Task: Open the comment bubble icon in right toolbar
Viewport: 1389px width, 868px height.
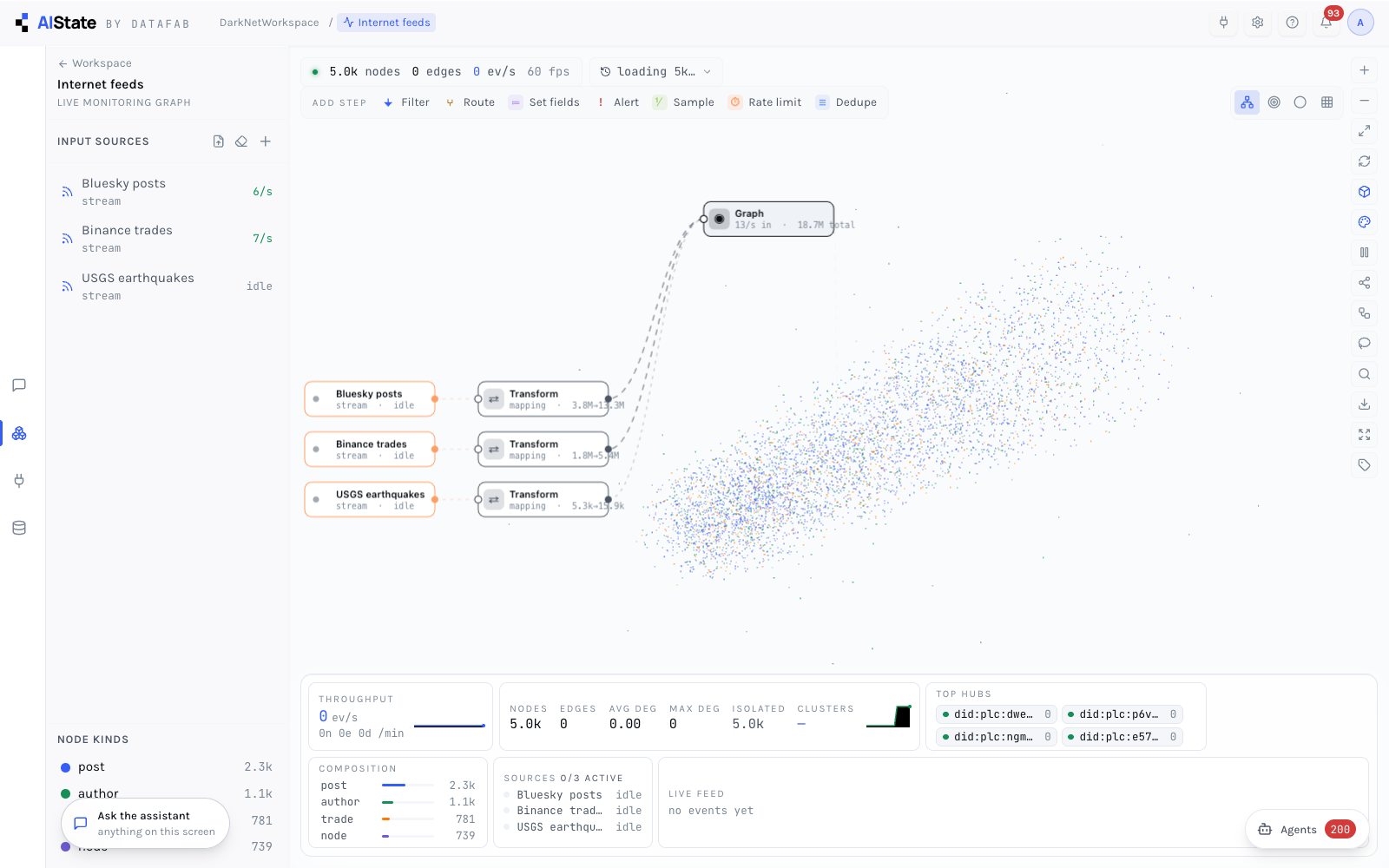Action: pyautogui.click(x=1364, y=344)
